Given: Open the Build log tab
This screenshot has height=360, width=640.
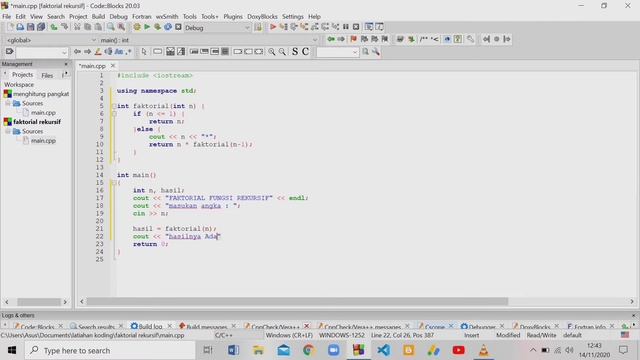Looking at the screenshot, I should point(150,327).
